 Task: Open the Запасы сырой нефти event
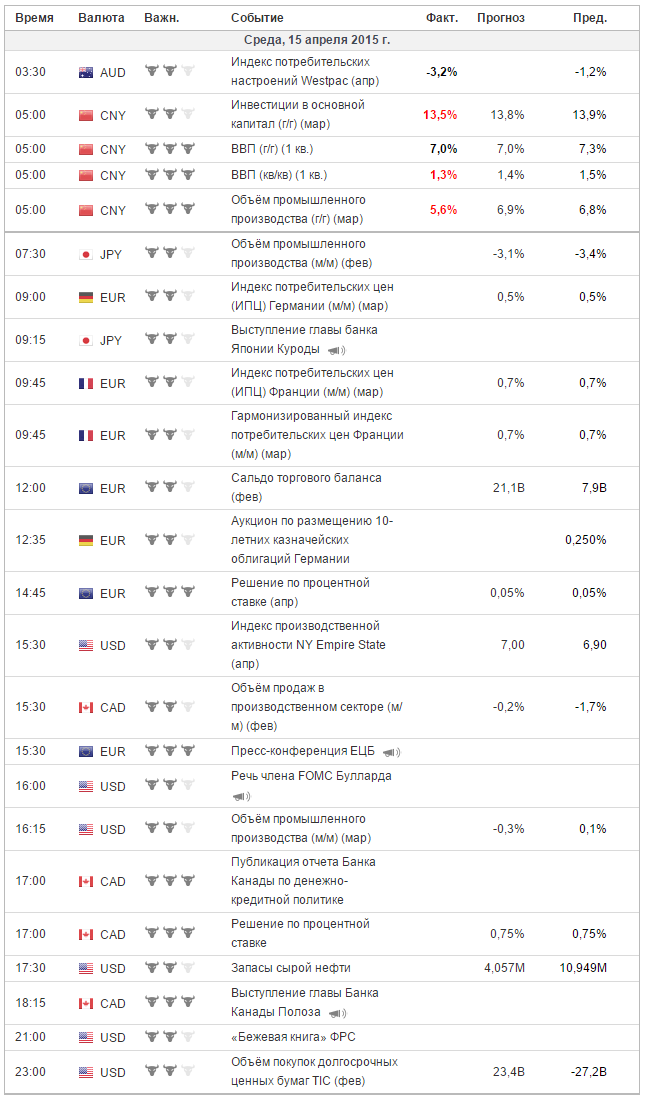coord(290,968)
